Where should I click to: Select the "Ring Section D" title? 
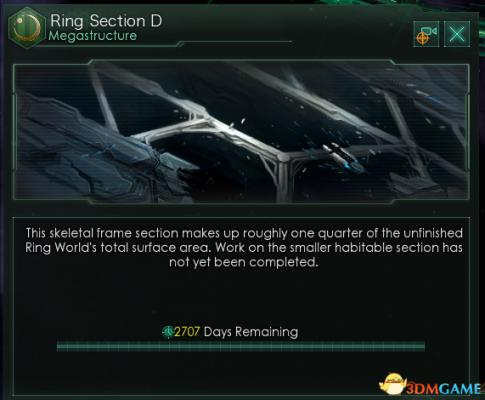tap(106, 21)
